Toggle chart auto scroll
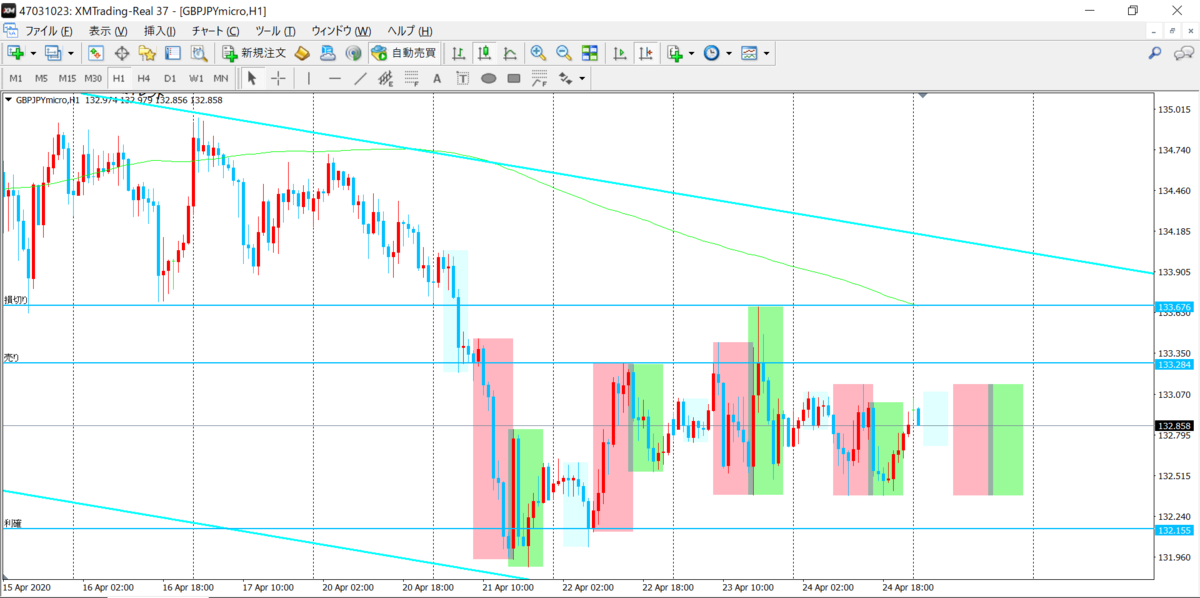 [x=620, y=53]
